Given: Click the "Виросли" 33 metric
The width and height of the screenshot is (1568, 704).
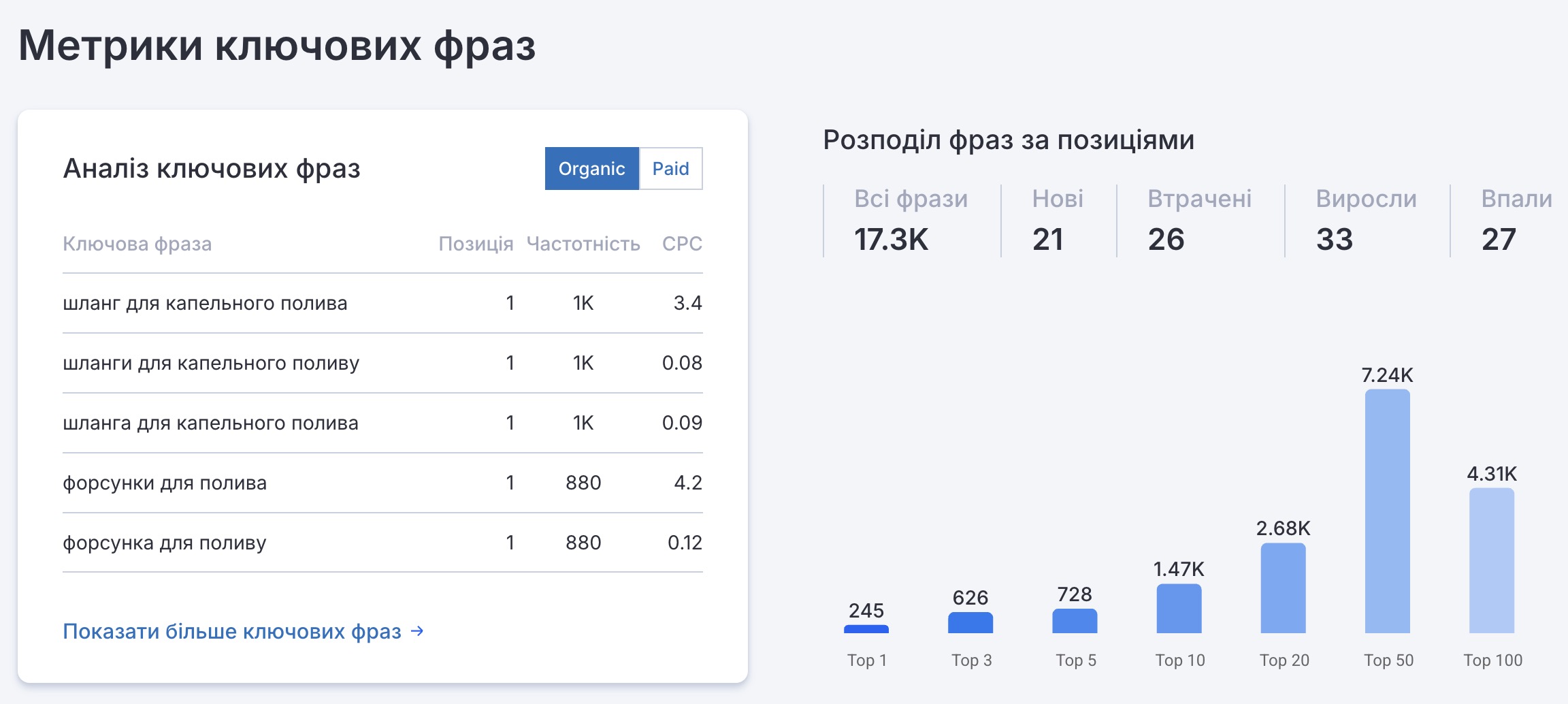Looking at the screenshot, I should pyautogui.click(x=1366, y=221).
